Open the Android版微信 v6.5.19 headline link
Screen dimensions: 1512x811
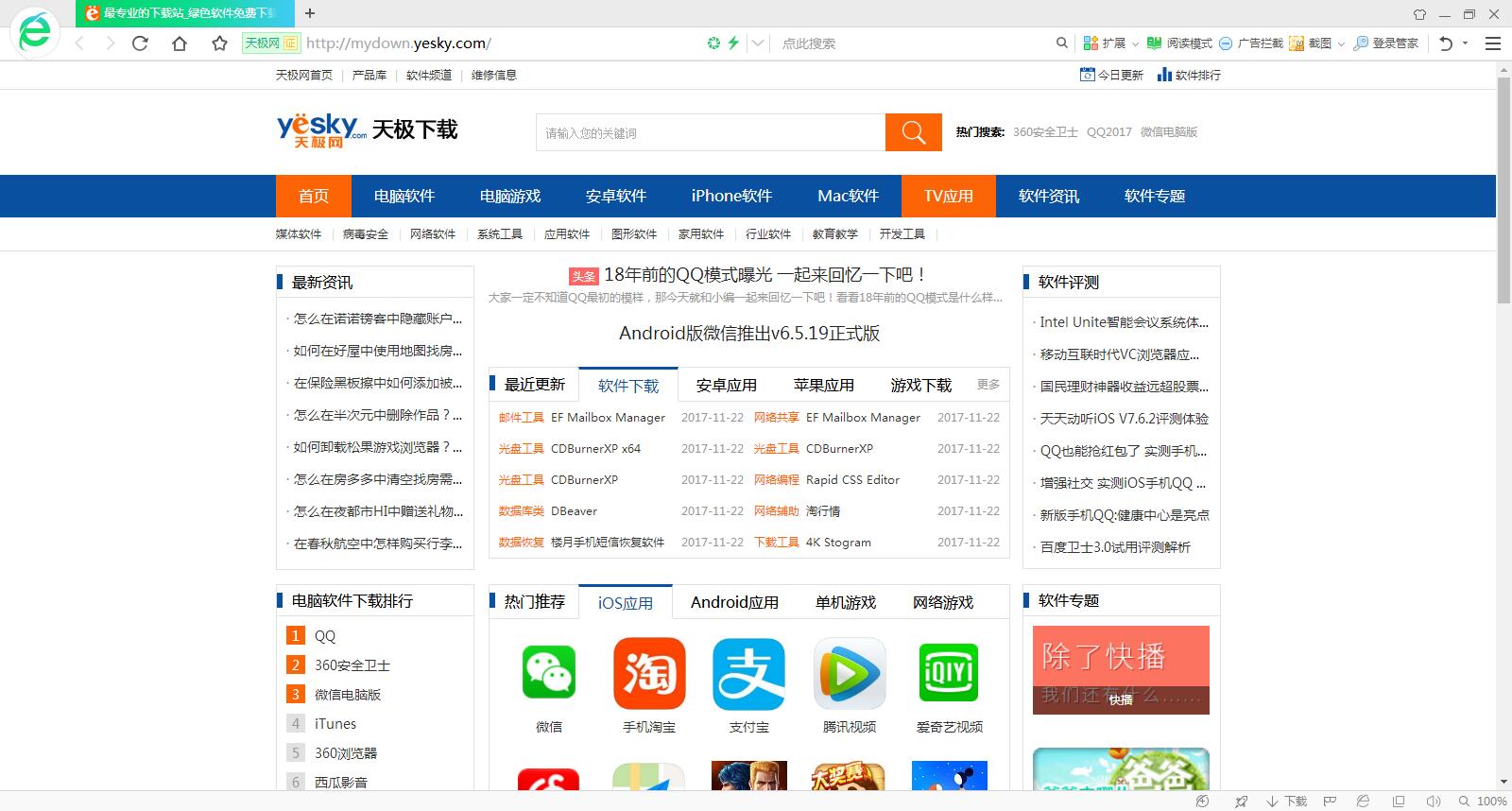pos(748,333)
